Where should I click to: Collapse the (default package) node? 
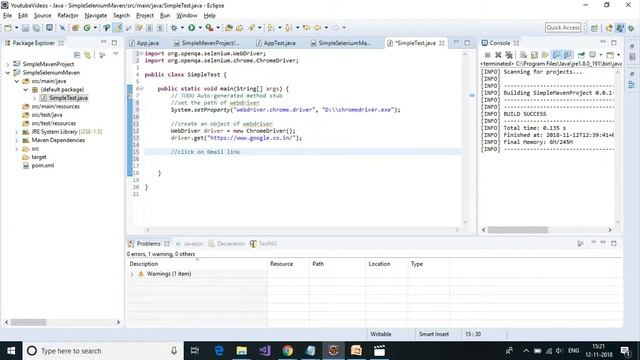click(26, 89)
